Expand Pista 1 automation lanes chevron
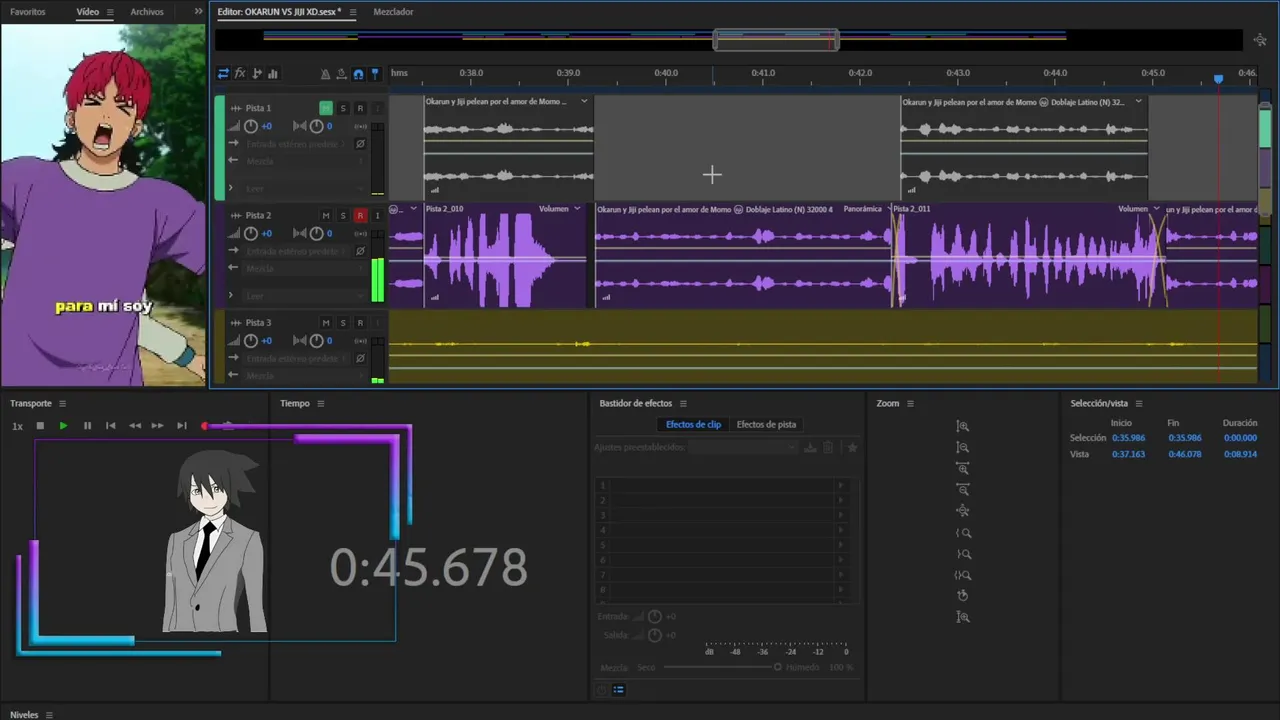The width and height of the screenshot is (1280, 720). pos(231,188)
